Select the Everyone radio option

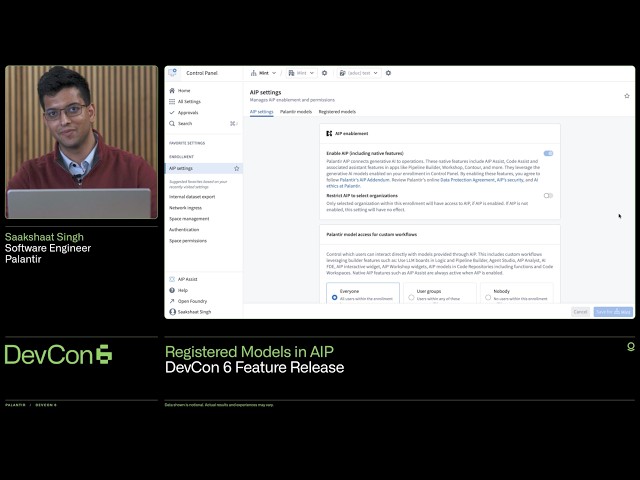(x=335, y=298)
